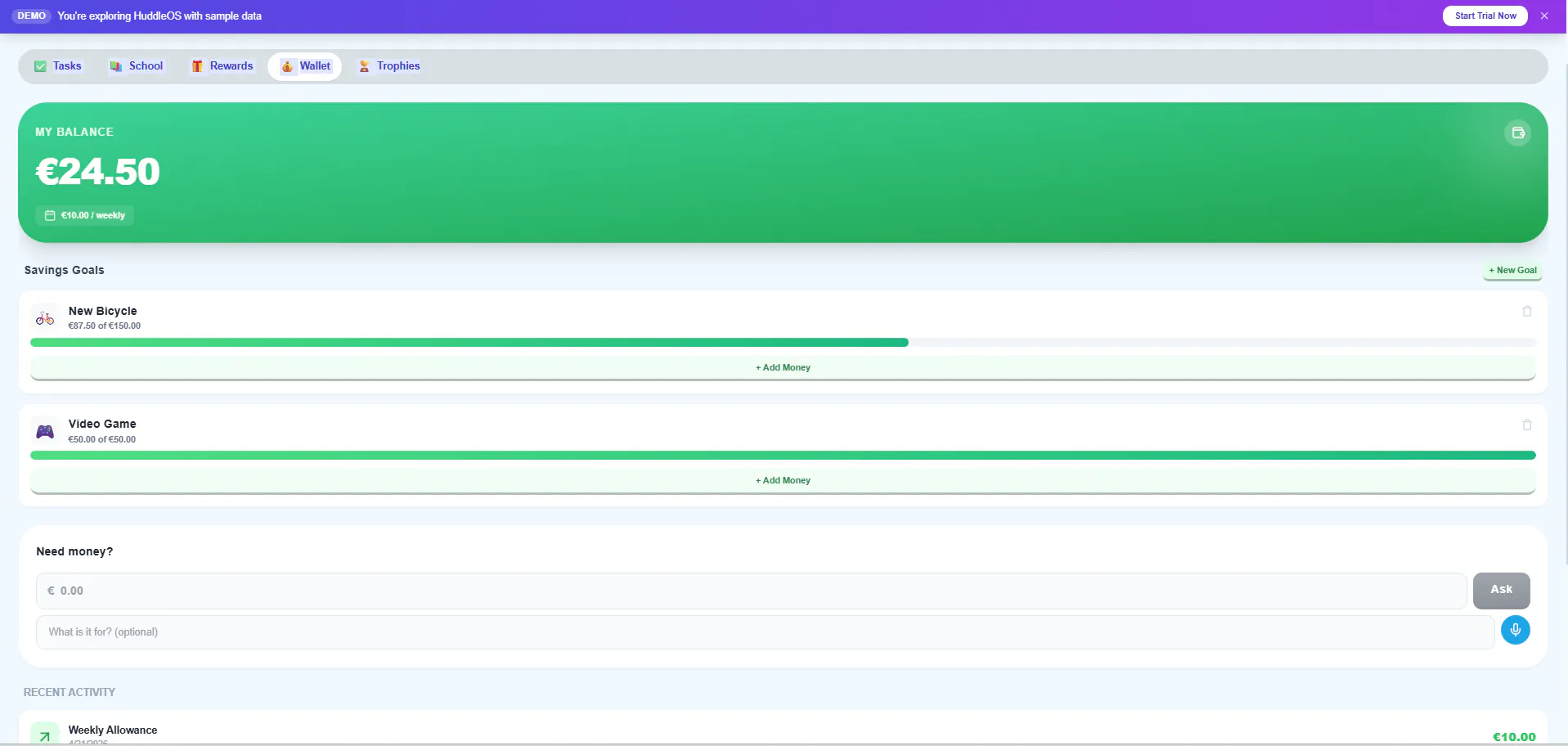Go to the Trophies tab
Image resolution: width=1568 pixels, height=746 pixels.
pyautogui.click(x=389, y=66)
